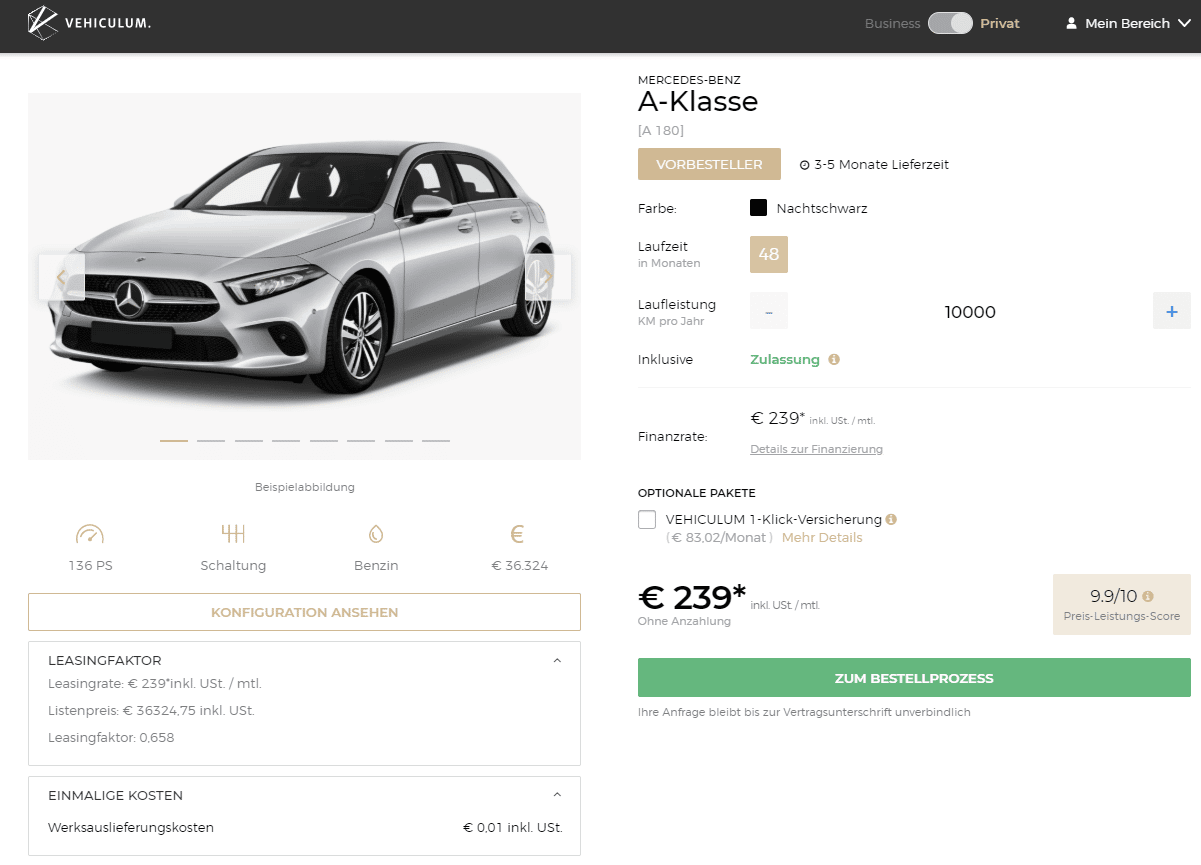Image resolution: width=1201 pixels, height=865 pixels.
Task: Click the 136 PS speedometer icon
Action: (90, 533)
